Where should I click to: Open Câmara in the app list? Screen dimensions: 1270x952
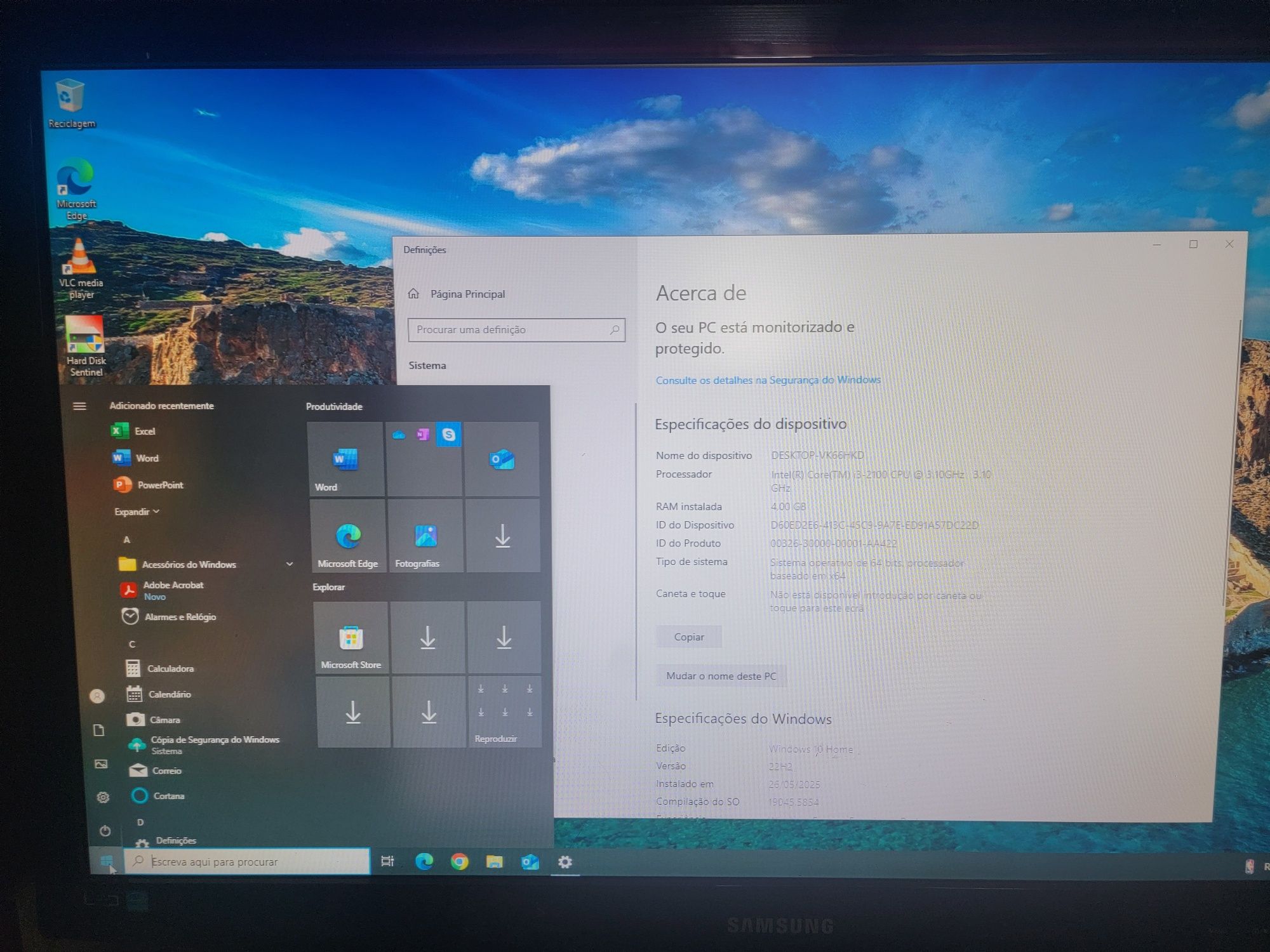click(153, 720)
